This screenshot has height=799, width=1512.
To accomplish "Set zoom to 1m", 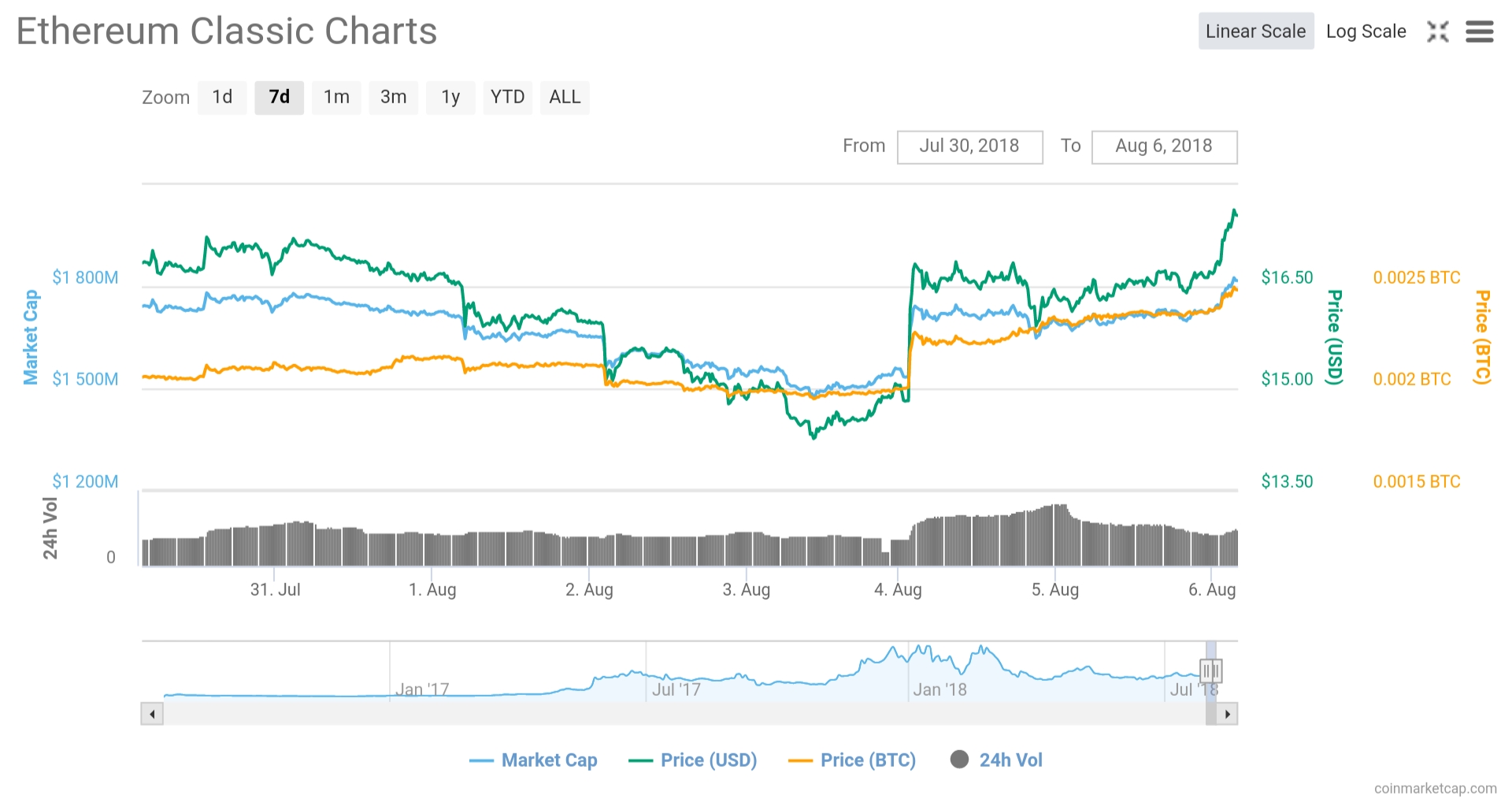I will click(336, 97).
